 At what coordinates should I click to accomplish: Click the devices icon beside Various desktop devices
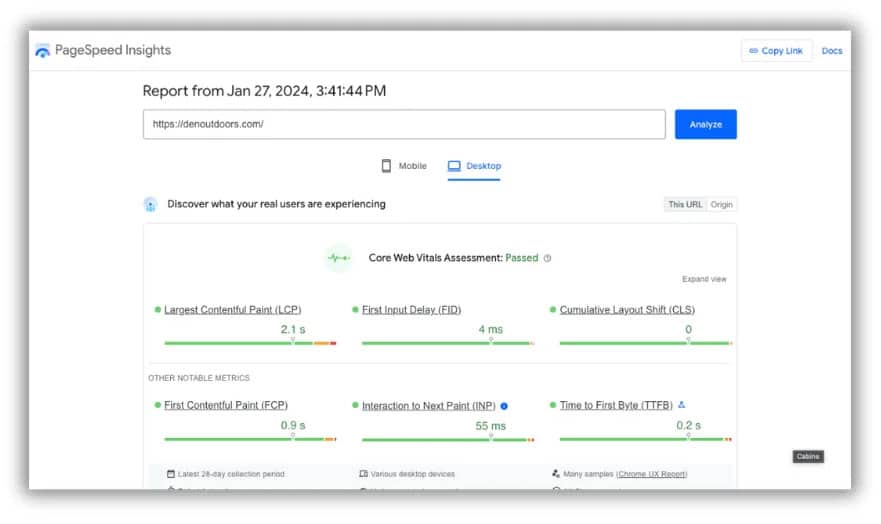click(x=364, y=474)
